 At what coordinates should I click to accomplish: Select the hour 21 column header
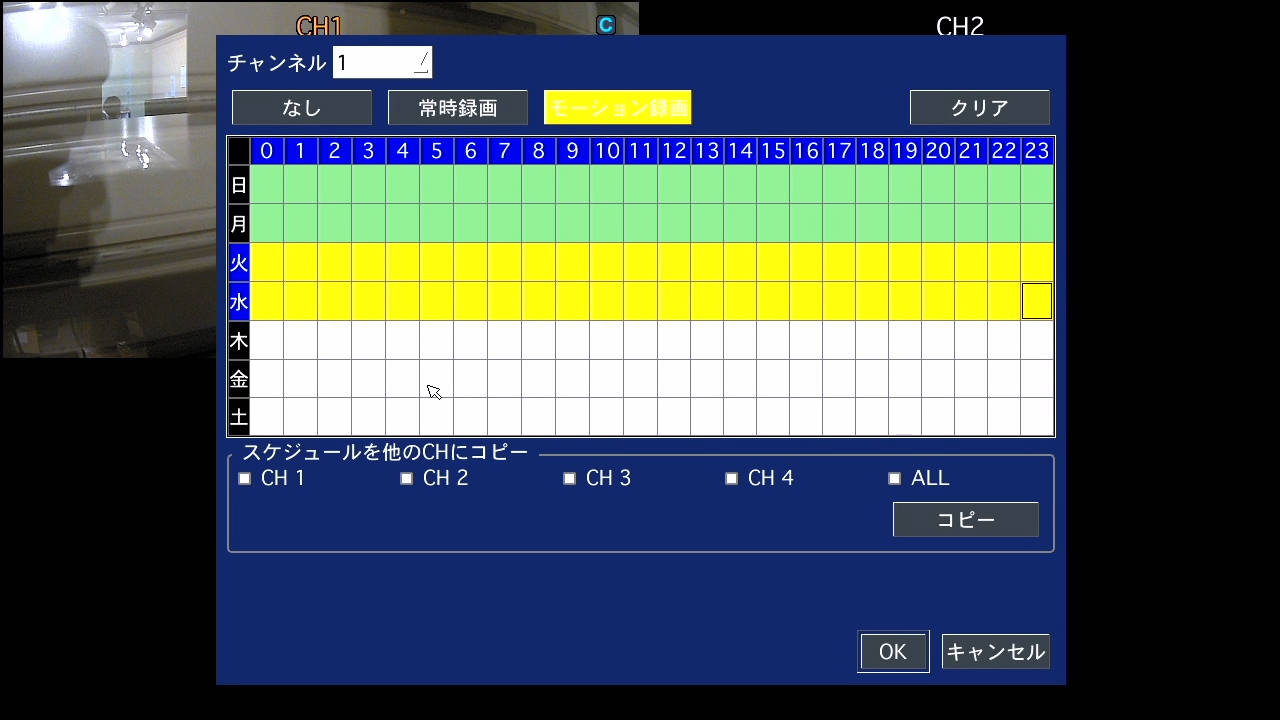pyautogui.click(x=971, y=151)
